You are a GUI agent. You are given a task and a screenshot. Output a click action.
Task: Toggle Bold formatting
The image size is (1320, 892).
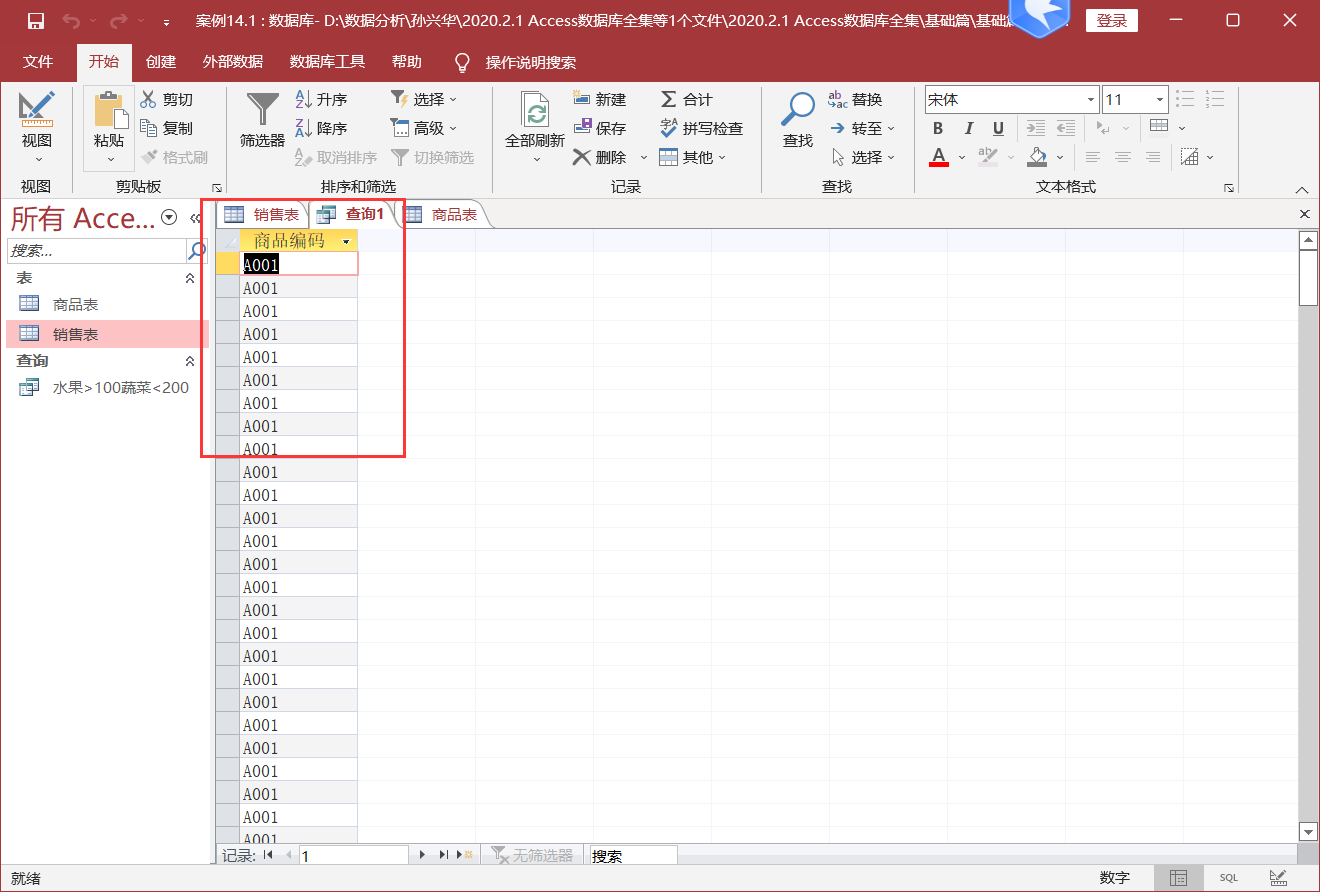coord(938,128)
